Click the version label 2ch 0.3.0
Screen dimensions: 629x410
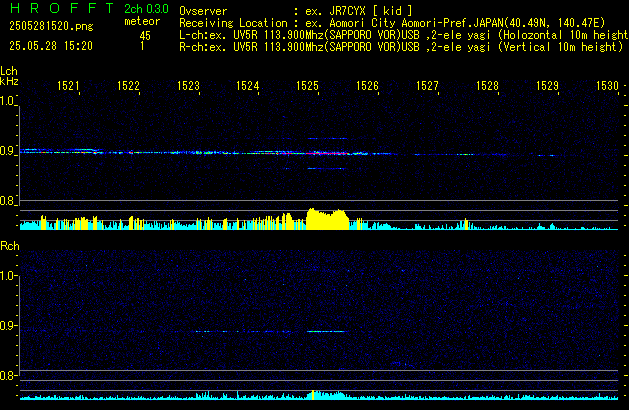click(146, 9)
